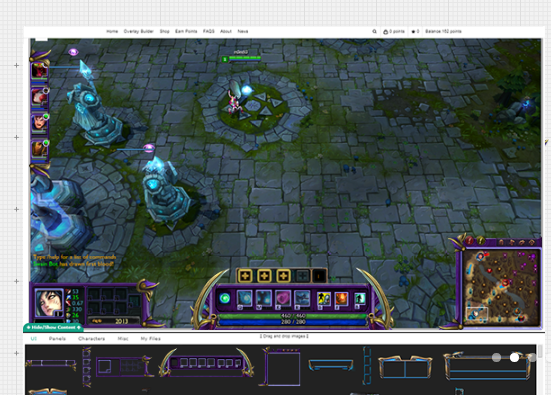
Task: Click the player champion portrait at bottom left
Action: pyautogui.click(x=49, y=303)
